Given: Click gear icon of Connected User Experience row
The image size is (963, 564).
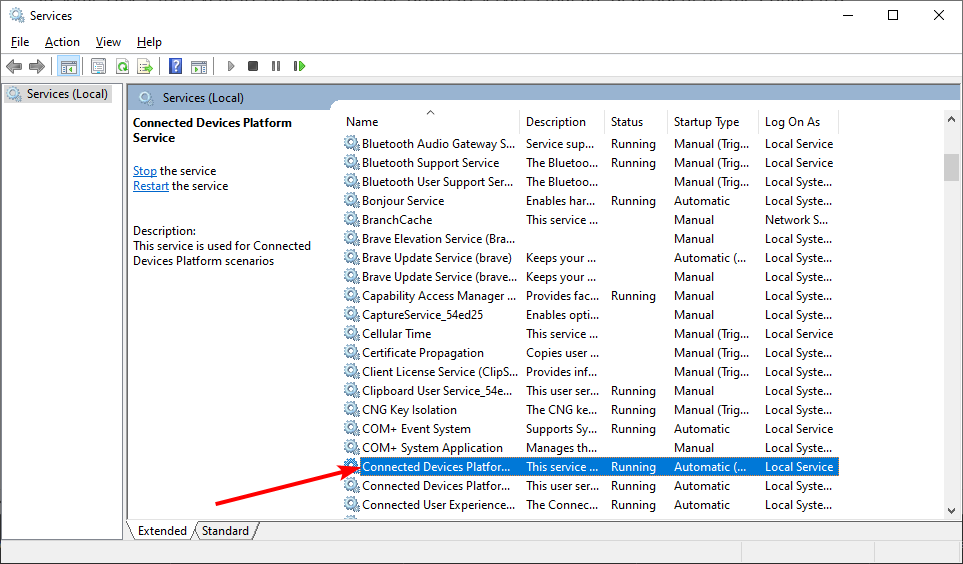Looking at the screenshot, I should click(x=351, y=504).
